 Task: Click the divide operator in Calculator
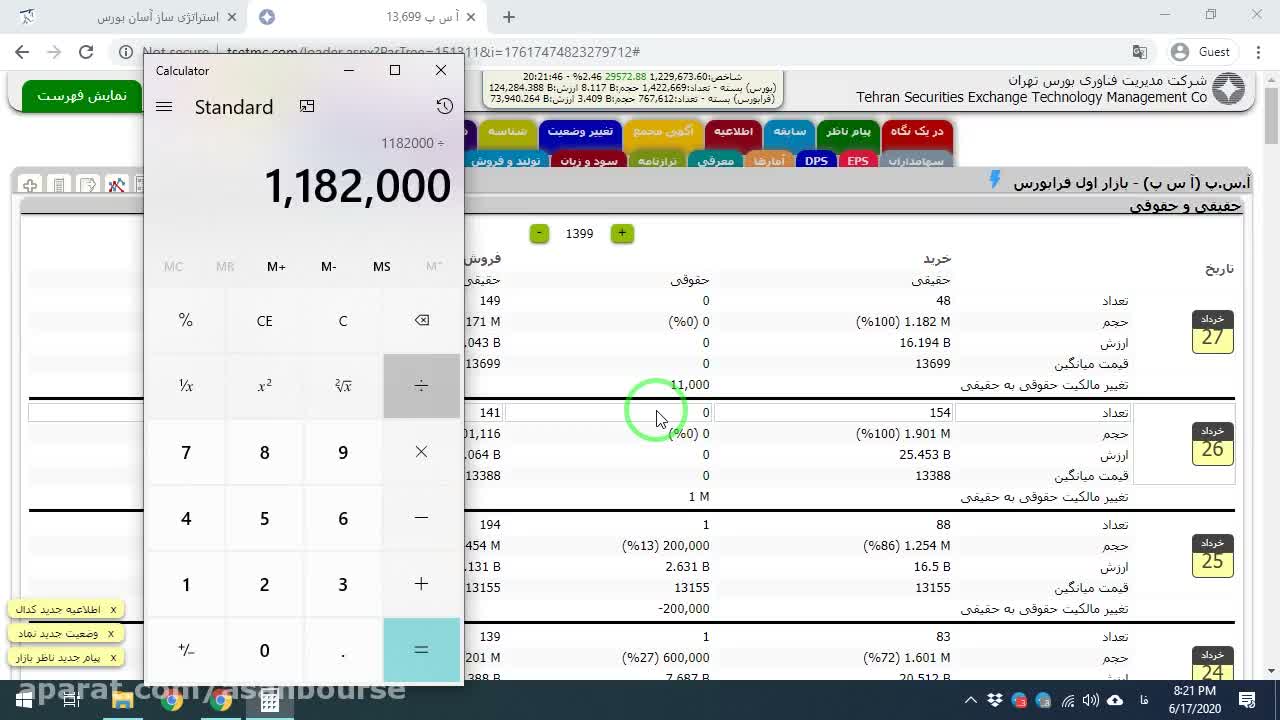(x=421, y=386)
